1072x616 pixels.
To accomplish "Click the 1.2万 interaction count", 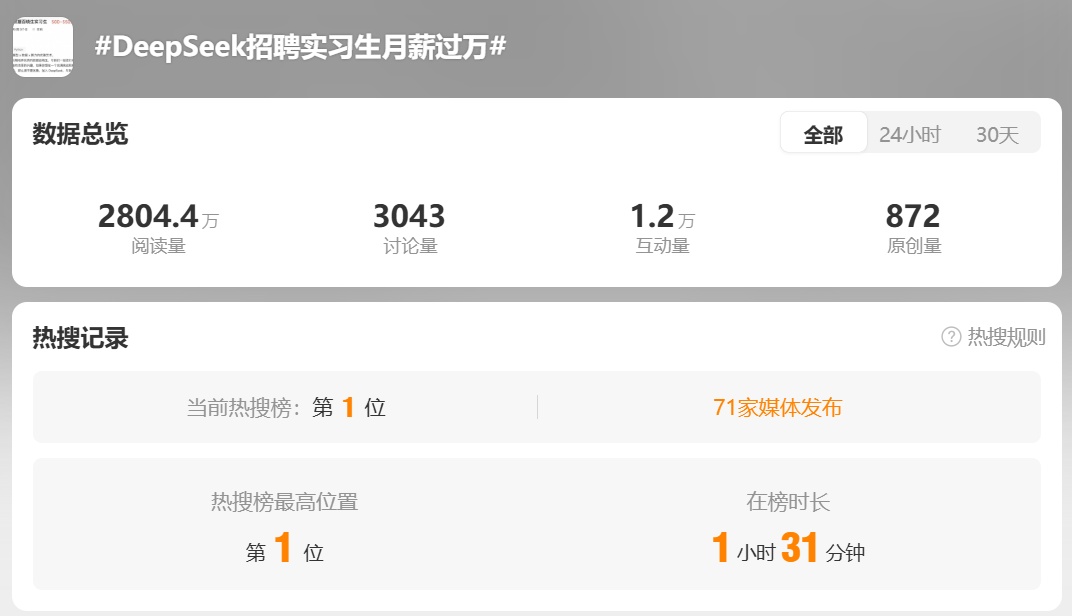I will [x=662, y=216].
